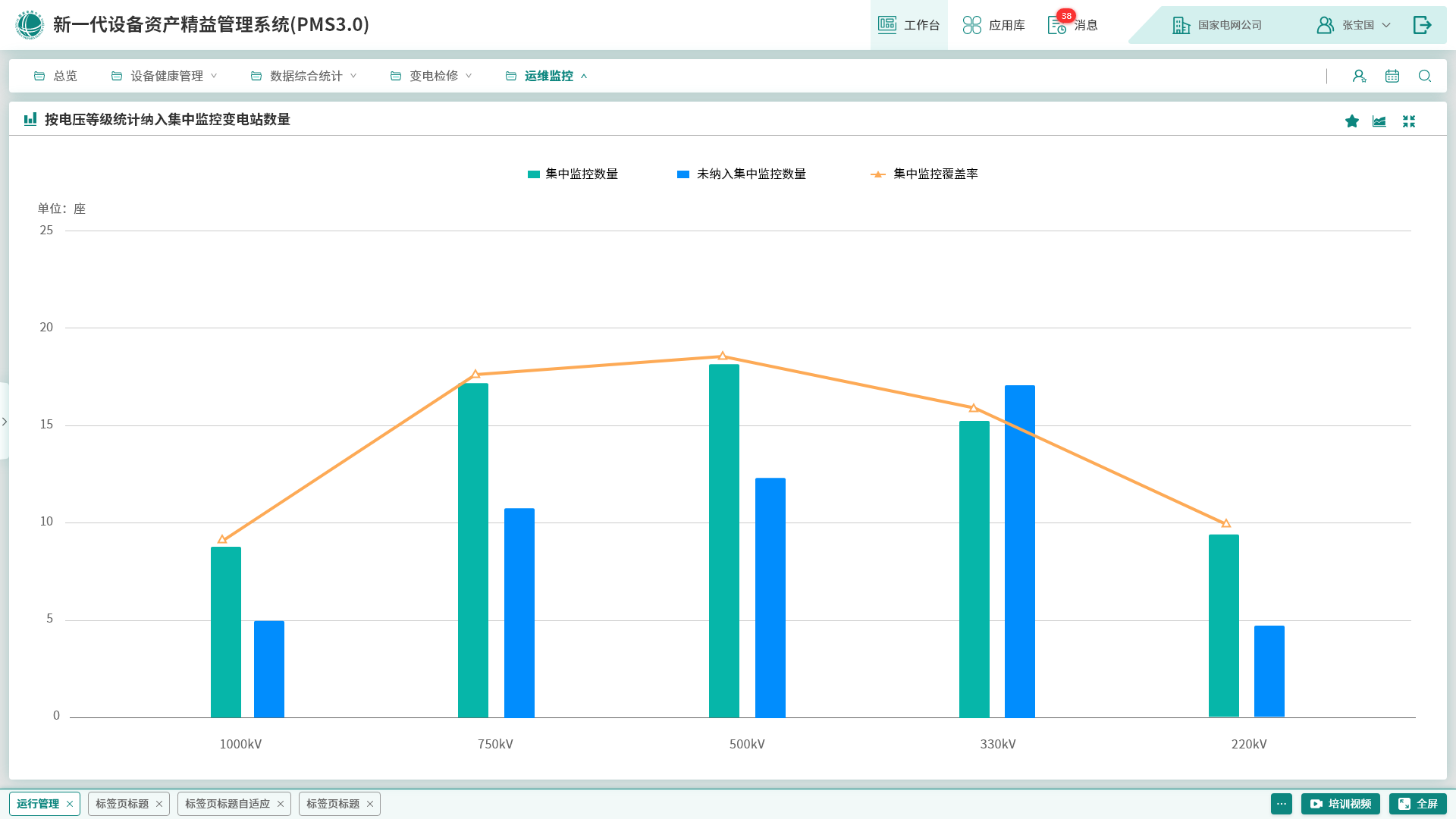Image resolution: width=1456 pixels, height=819 pixels.
Task: Open the 张宝国 user dropdown chevron
Action: click(1386, 25)
